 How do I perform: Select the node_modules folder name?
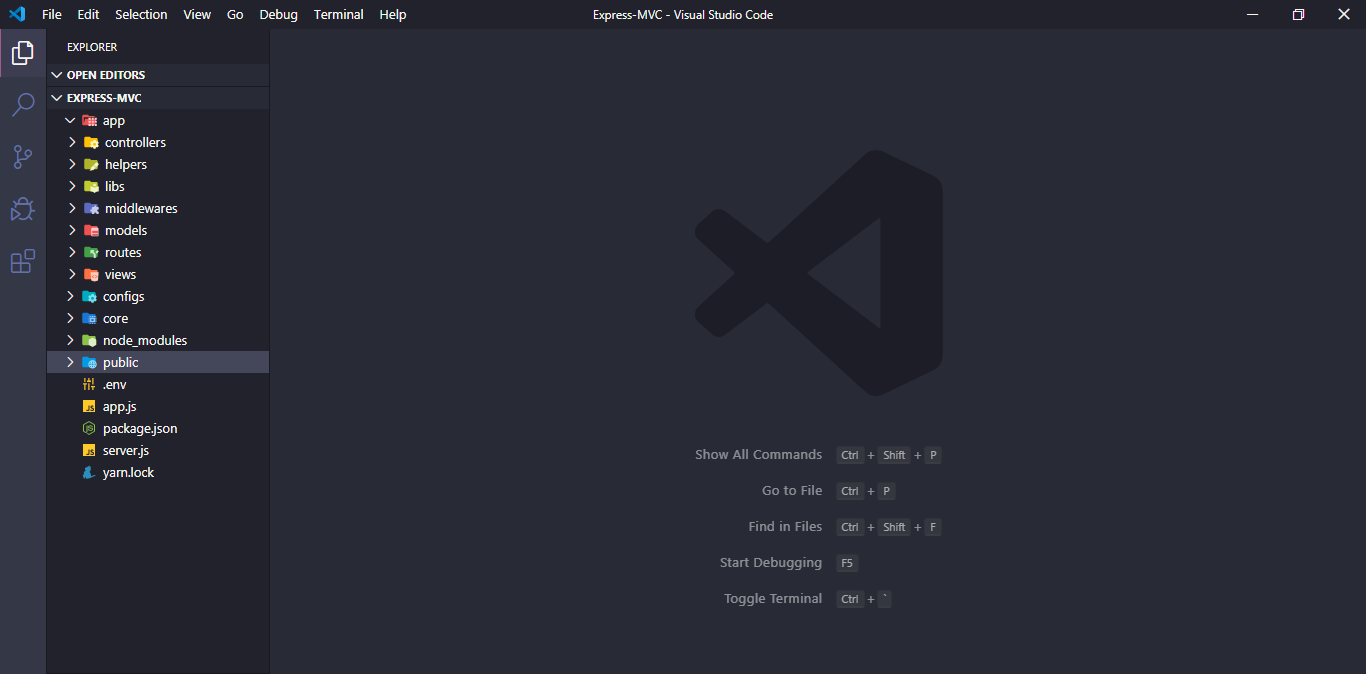pyautogui.click(x=145, y=340)
